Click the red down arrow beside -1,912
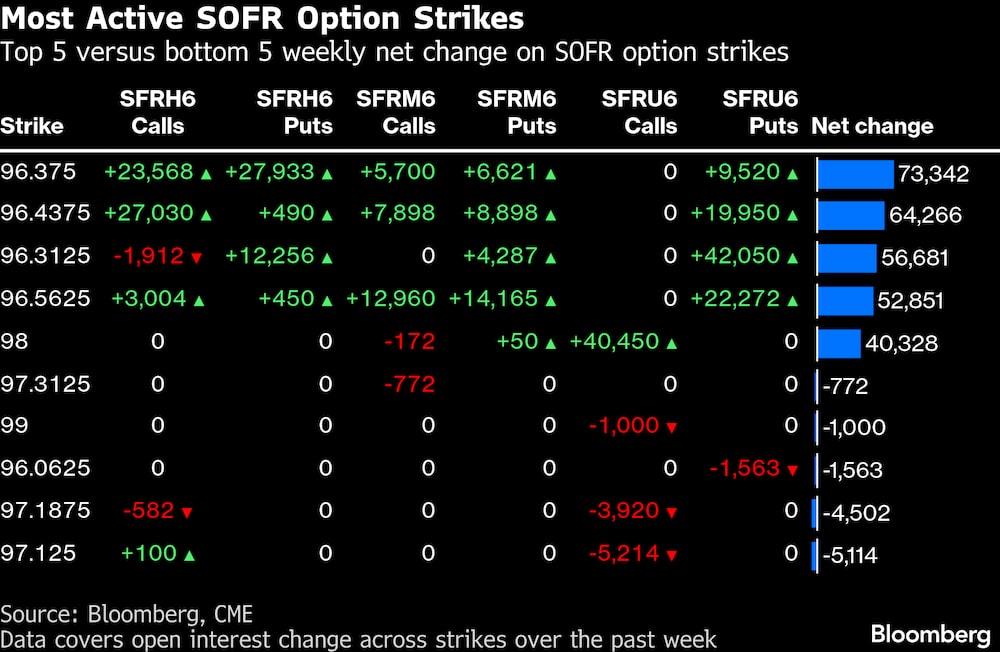The width and height of the screenshot is (1000, 652). 196,258
